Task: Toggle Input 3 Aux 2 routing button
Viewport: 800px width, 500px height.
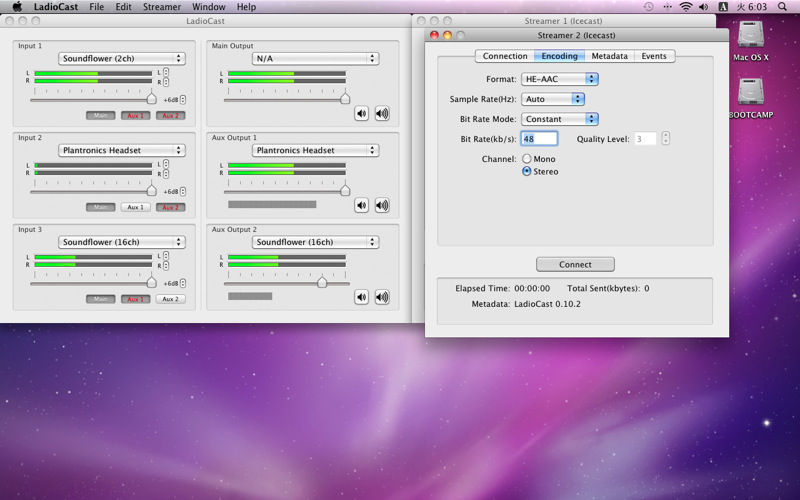Action: (170, 299)
